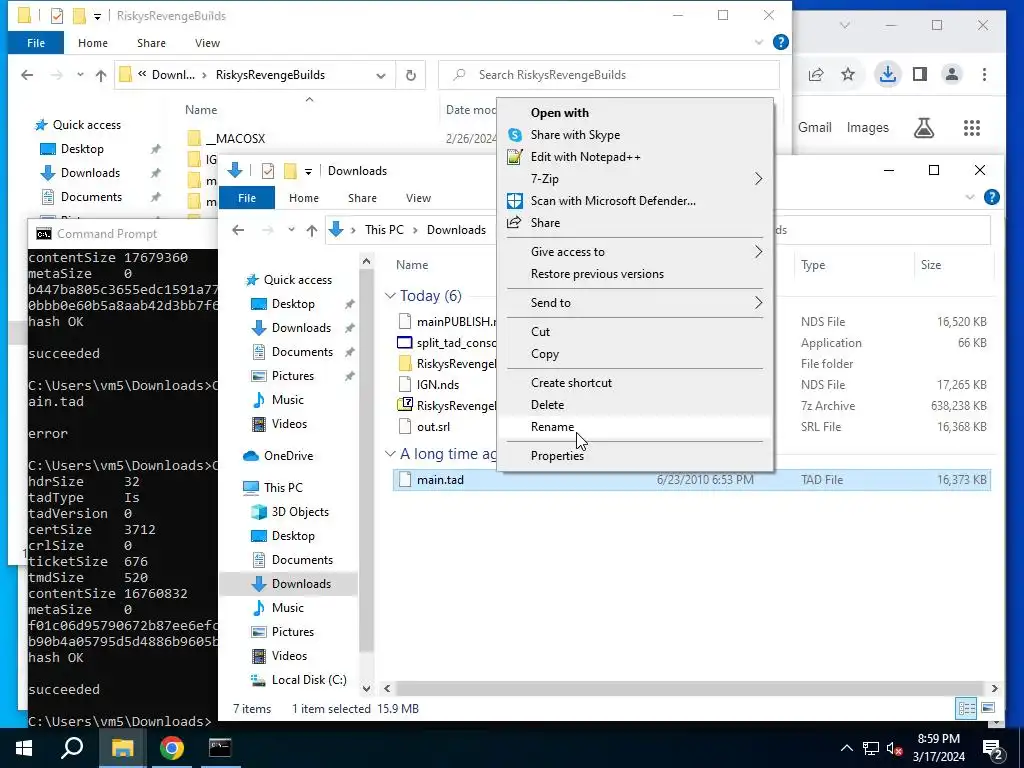Image resolution: width=1024 pixels, height=768 pixels.
Task: Open recent locations dropdown in Downloads window
Action: tap(291, 230)
